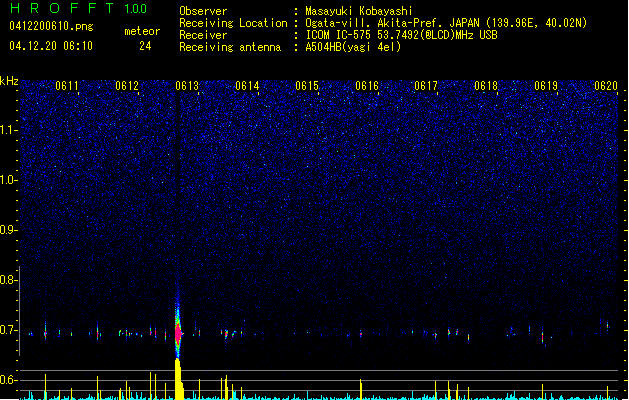Screen dimensions: 629x400
Task: Click the receiving location Ogata-vill. Akita-Pref. text
Action: (x=446, y=23)
